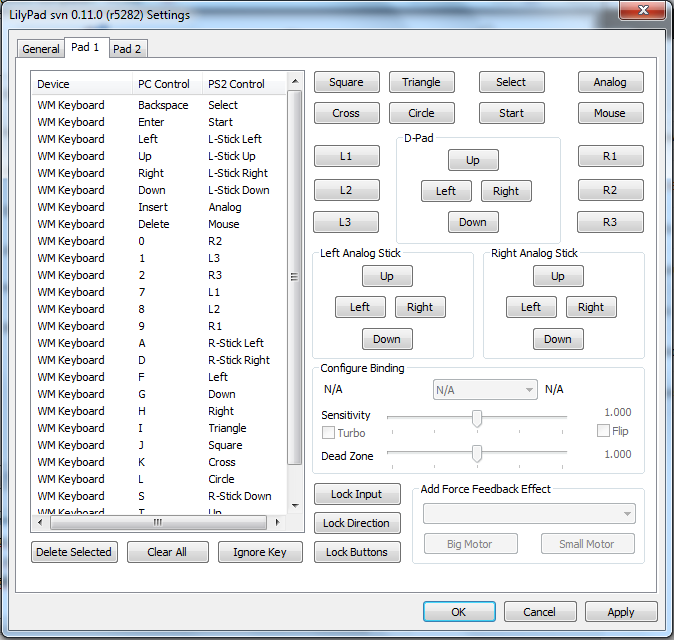
Task: Click D-Pad Left button
Action: [446, 191]
